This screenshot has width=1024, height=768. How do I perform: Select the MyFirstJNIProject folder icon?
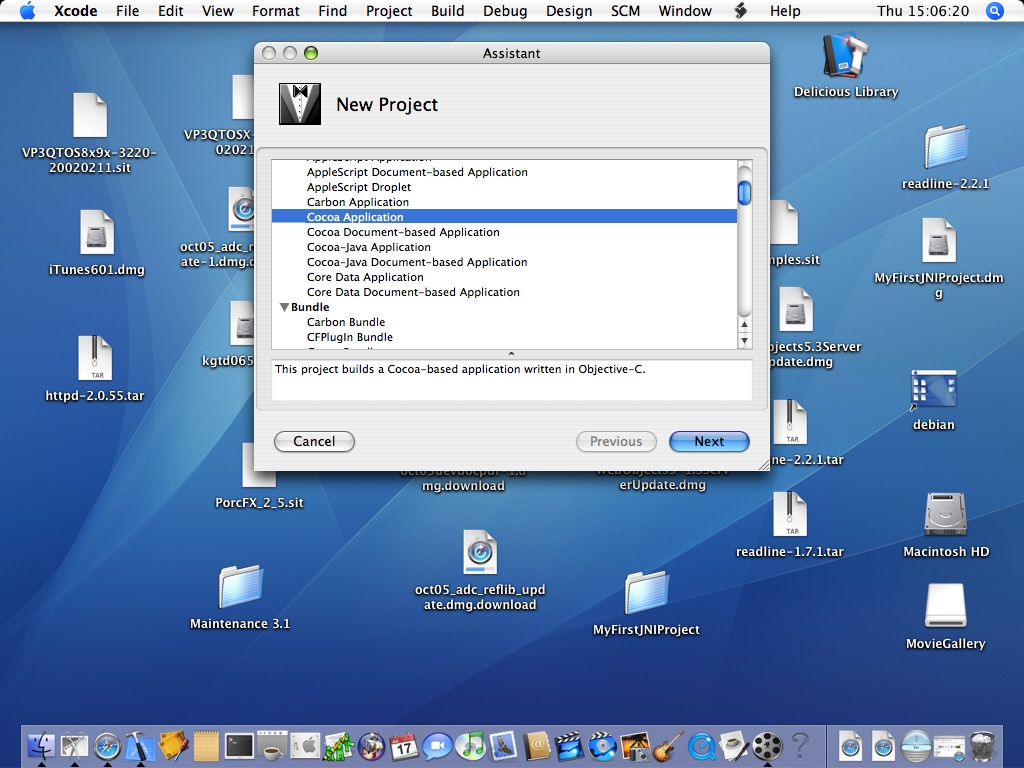pos(646,592)
